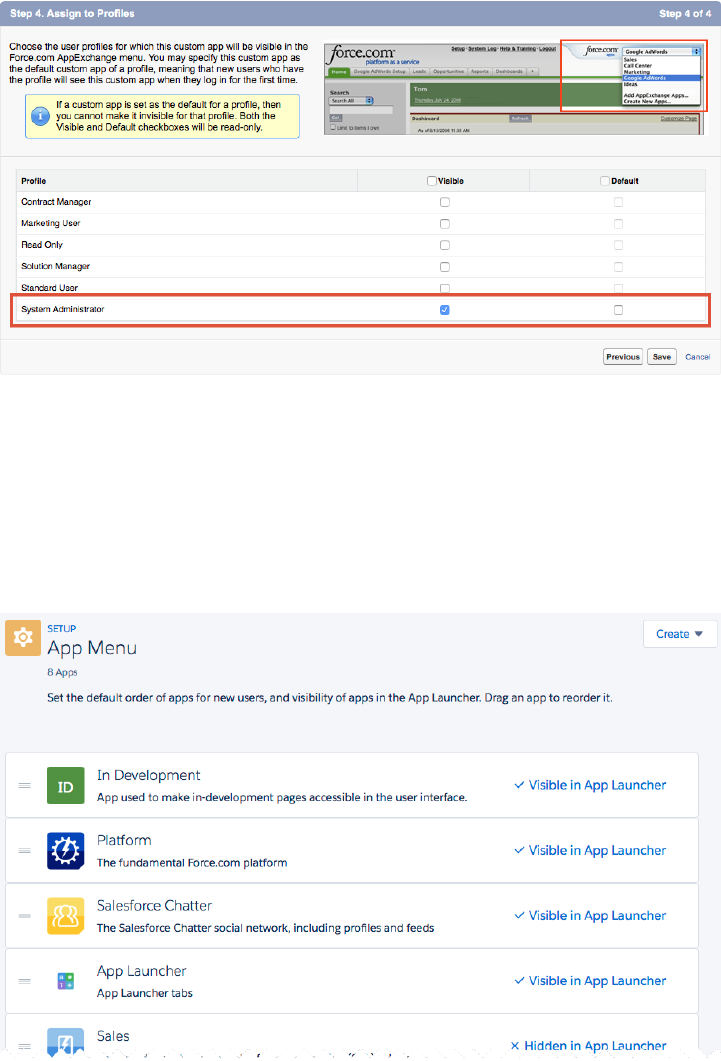Click the 8 Apps count text
721x1061 pixels.
click(62, 673)
